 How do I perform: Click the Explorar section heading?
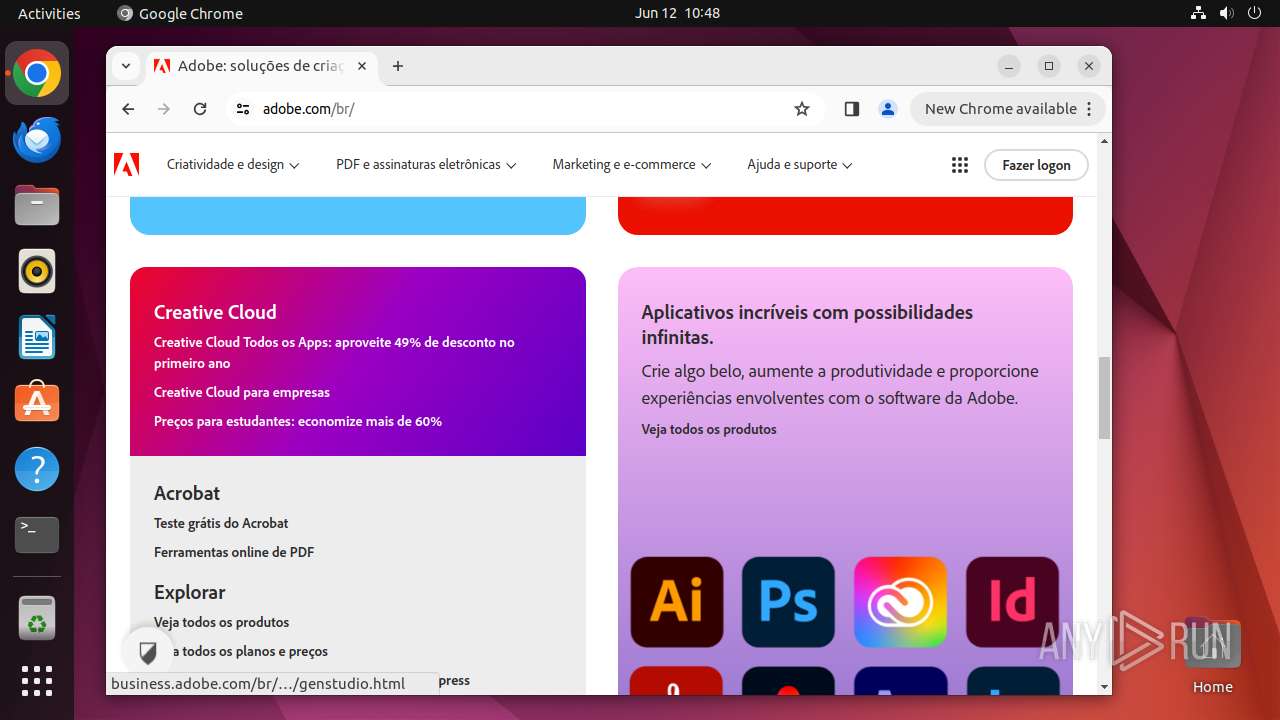pyautogui.click(x=190, y=592)
